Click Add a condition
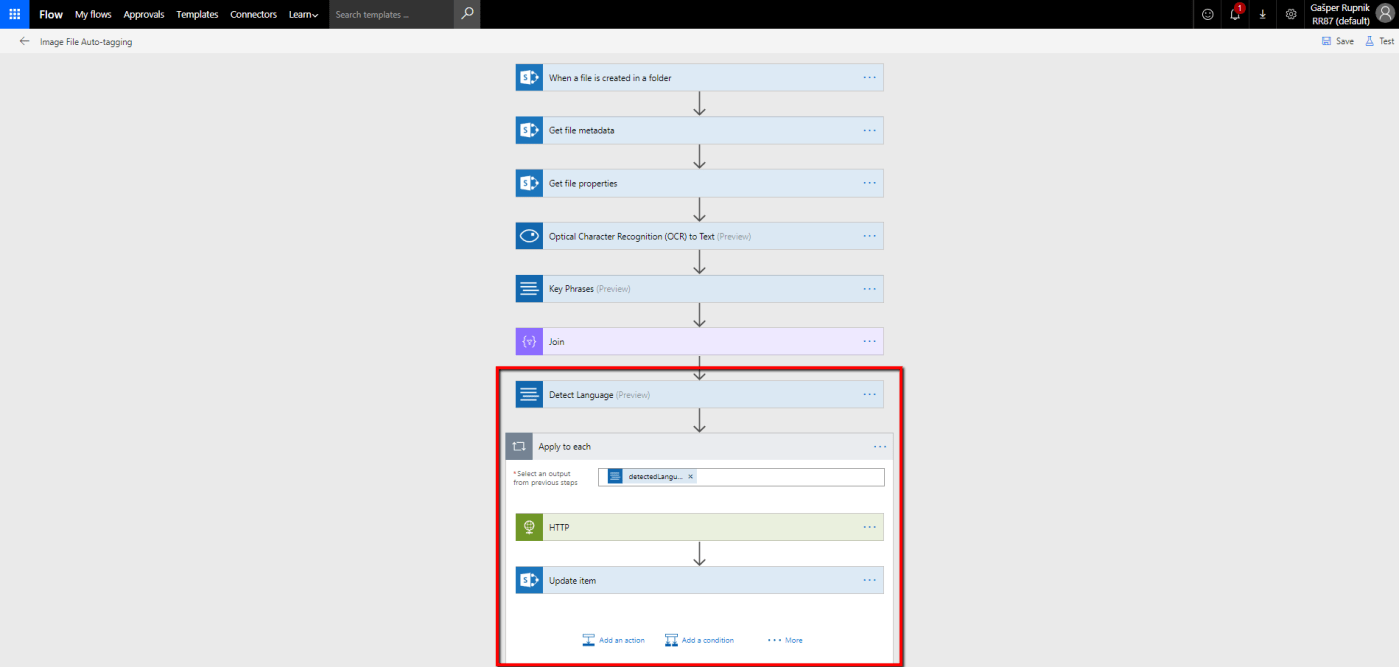Screen dimensions: 1399x667 699,640
